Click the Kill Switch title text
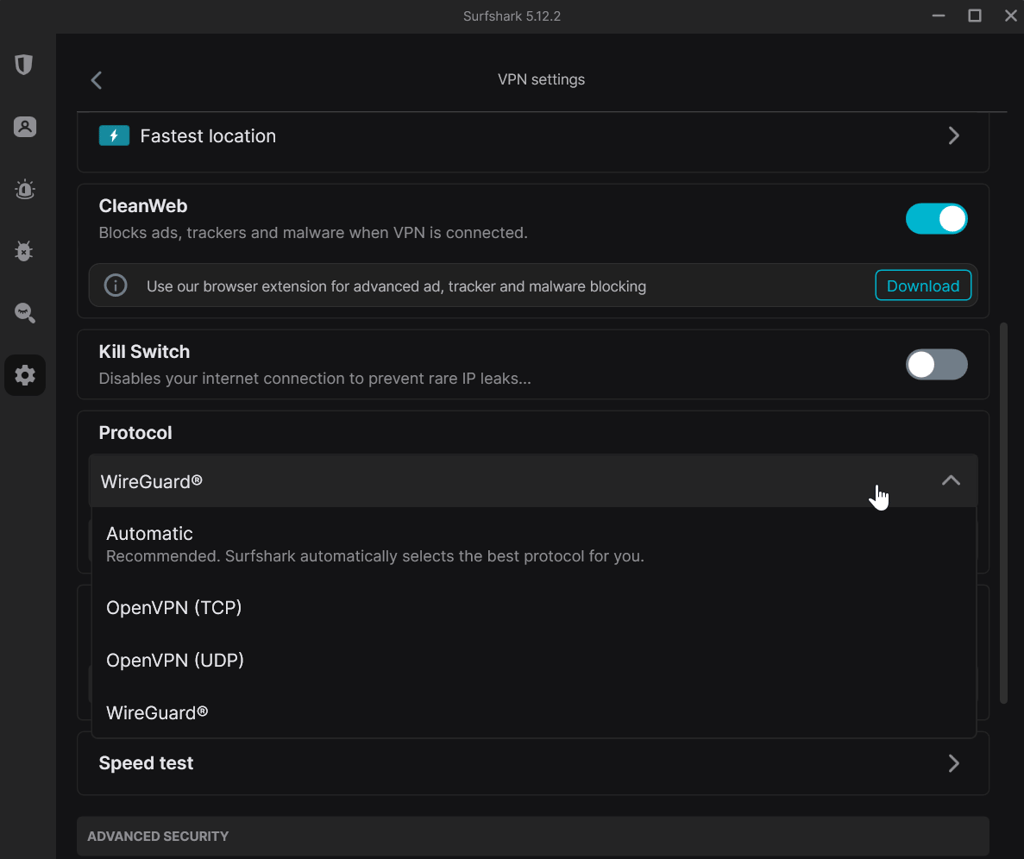 [x=144, y=351]
